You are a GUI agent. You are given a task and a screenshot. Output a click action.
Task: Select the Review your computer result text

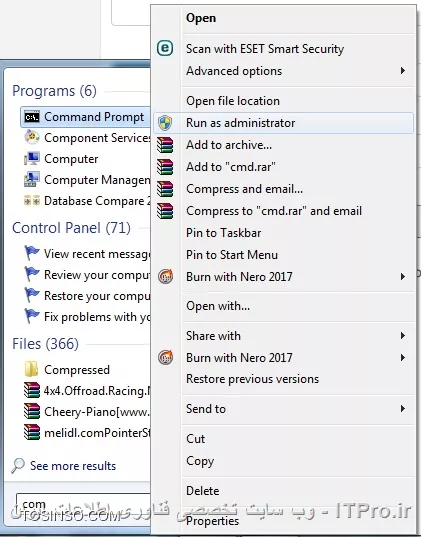[97, 275]
